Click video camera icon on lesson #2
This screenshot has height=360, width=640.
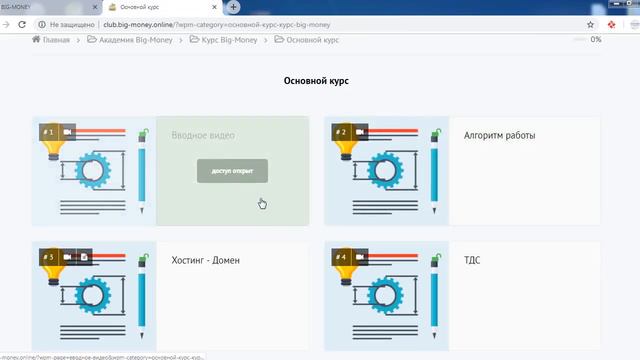click(360, 132)
